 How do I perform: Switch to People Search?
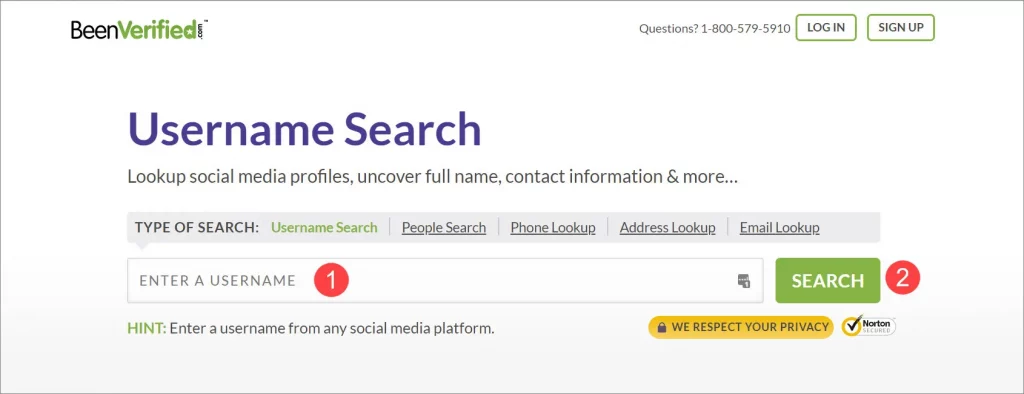click(443, 227)
